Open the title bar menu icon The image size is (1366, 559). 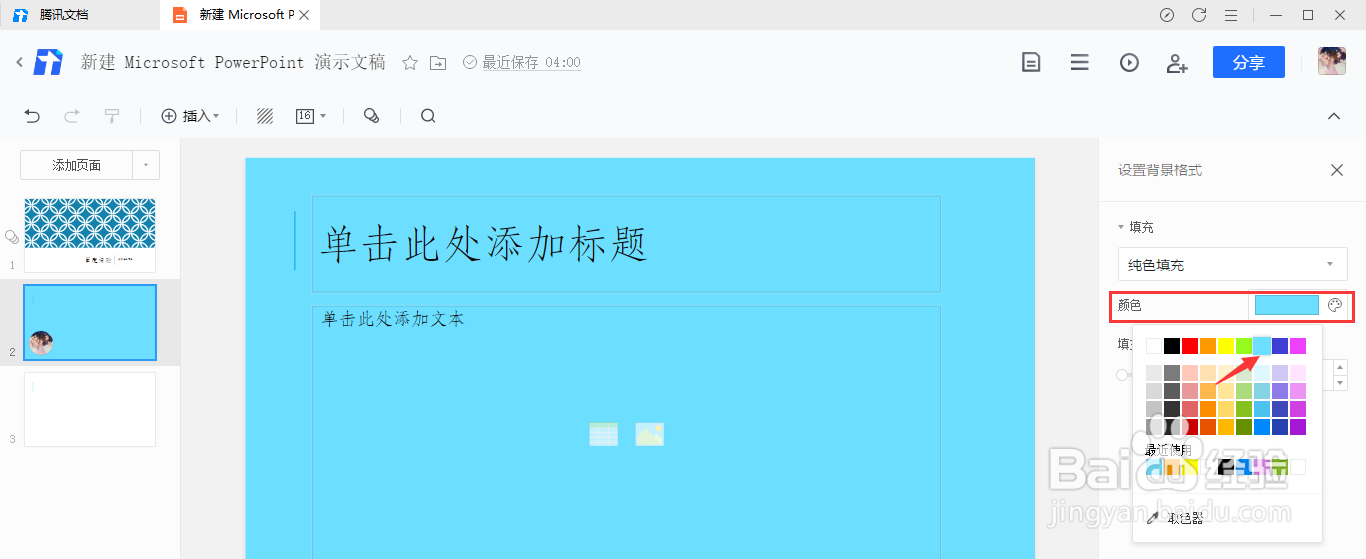click(x=1231, y=15)
